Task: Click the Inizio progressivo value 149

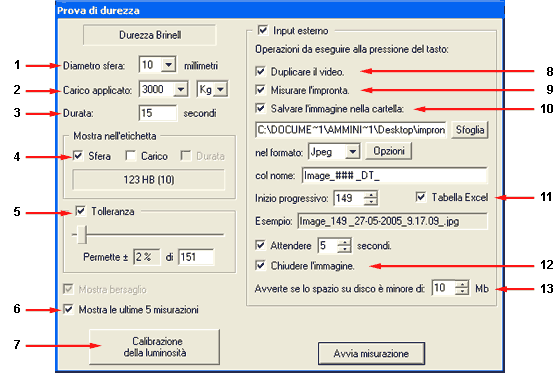Action: coord(349,198)
